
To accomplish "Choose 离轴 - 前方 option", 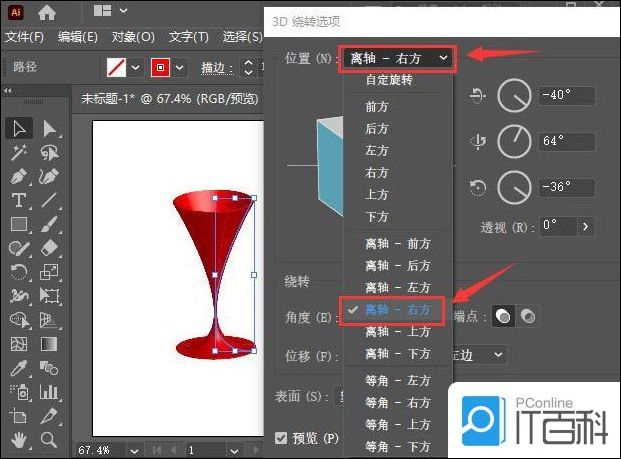I will coord(398,243).
